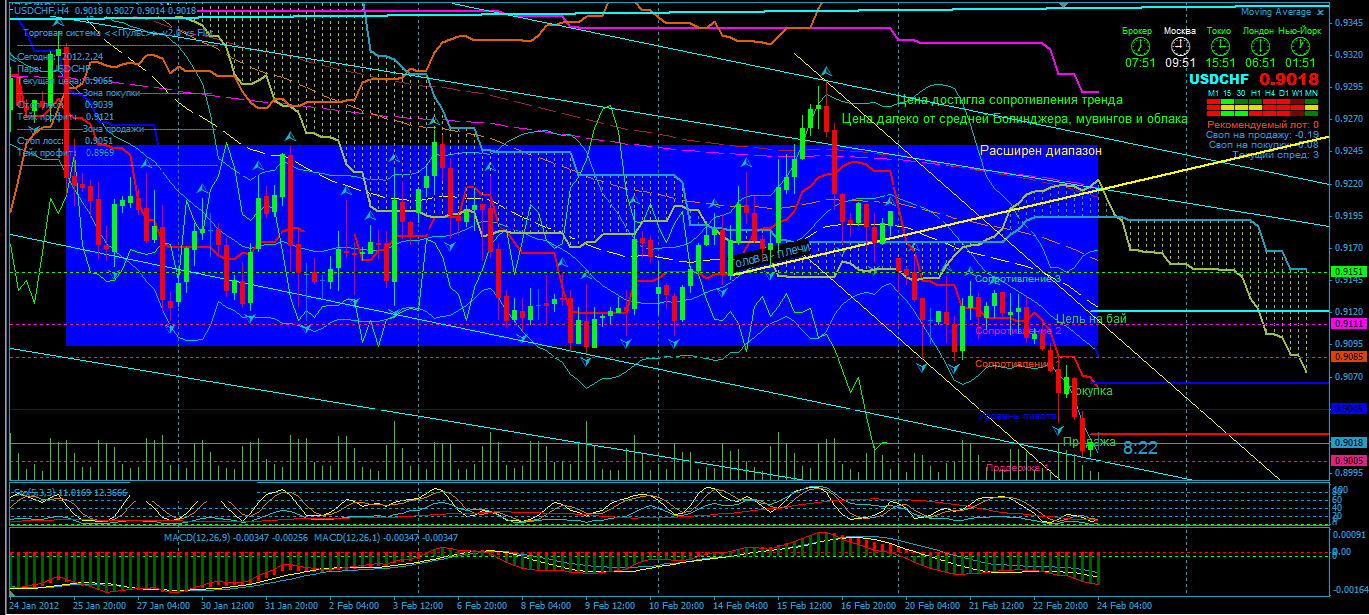Select the 'Расширен диапазон' chart label
The height and width of the screenshot is (615, 1369).
1039,151
